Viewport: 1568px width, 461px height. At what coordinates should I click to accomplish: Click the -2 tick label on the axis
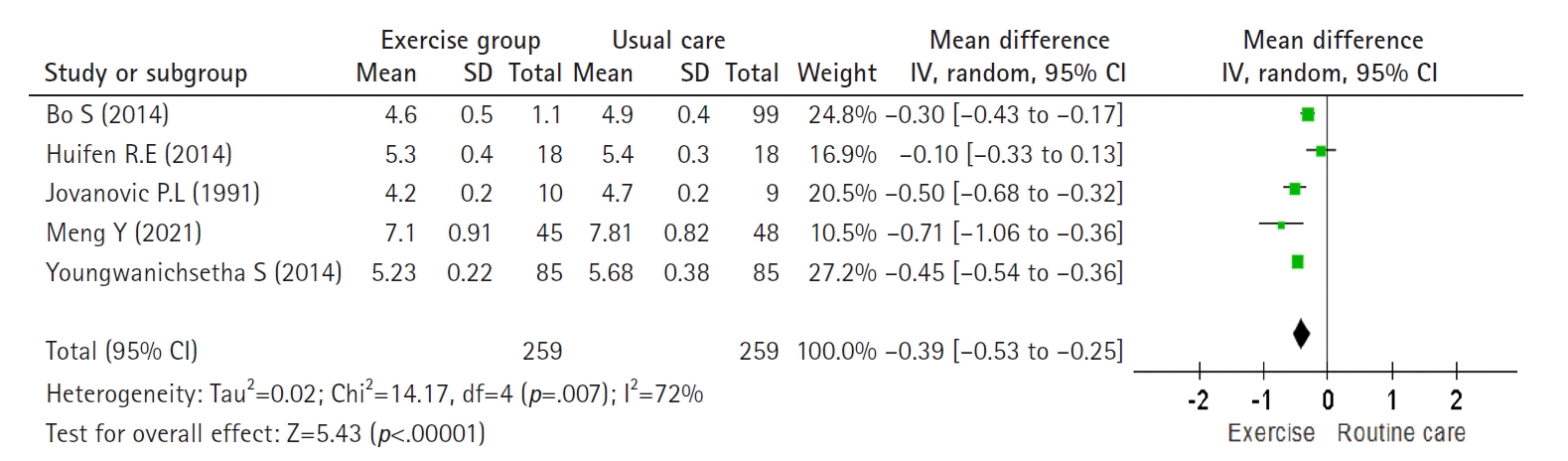(1199, 400)
